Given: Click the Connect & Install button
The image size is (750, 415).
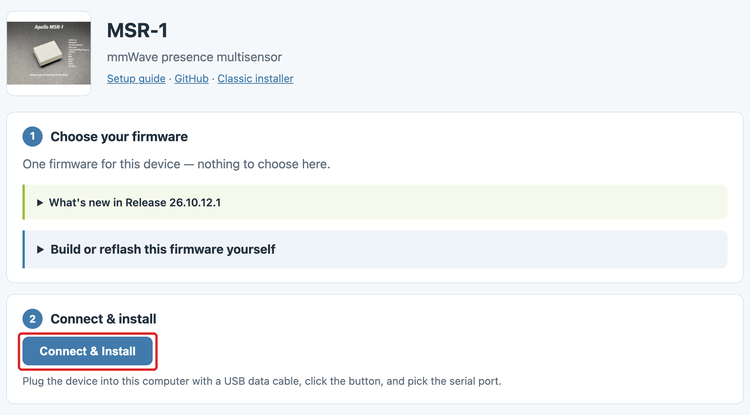Looking at the screenshot, I should (x=88, y=351).
